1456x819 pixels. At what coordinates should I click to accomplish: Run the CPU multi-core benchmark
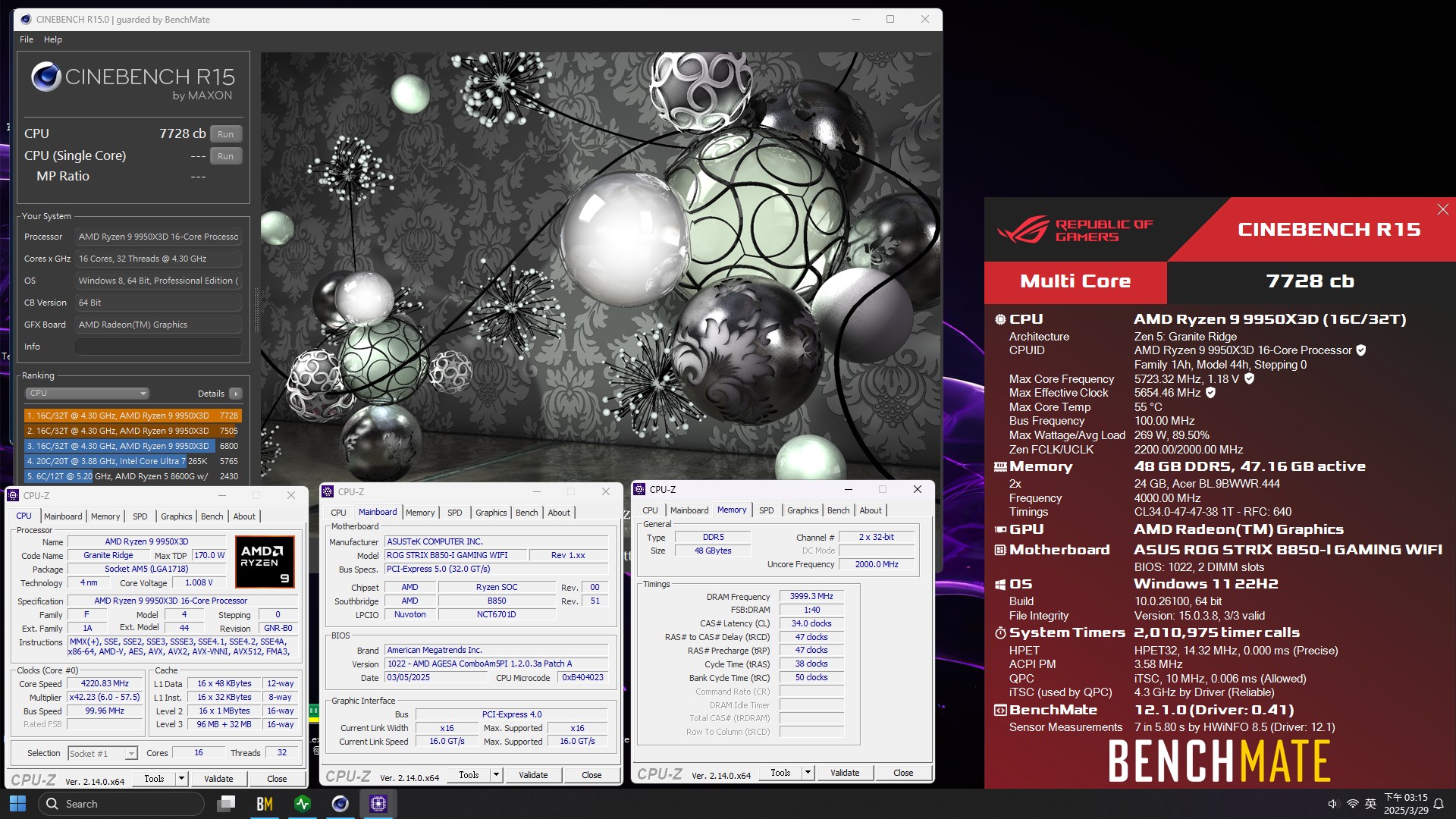coord(226,134)
